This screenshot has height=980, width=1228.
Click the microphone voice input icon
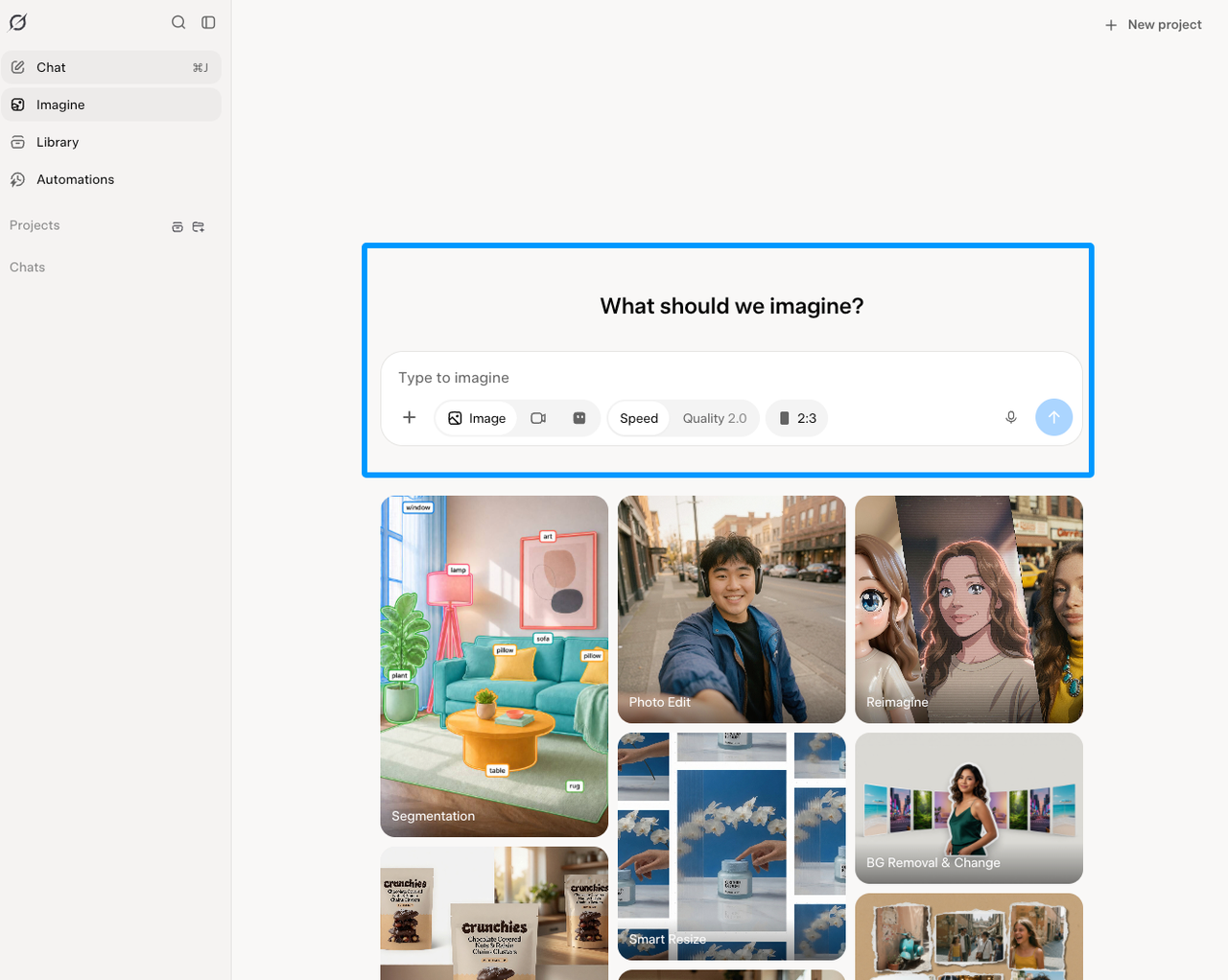(x=1011, y=417)
